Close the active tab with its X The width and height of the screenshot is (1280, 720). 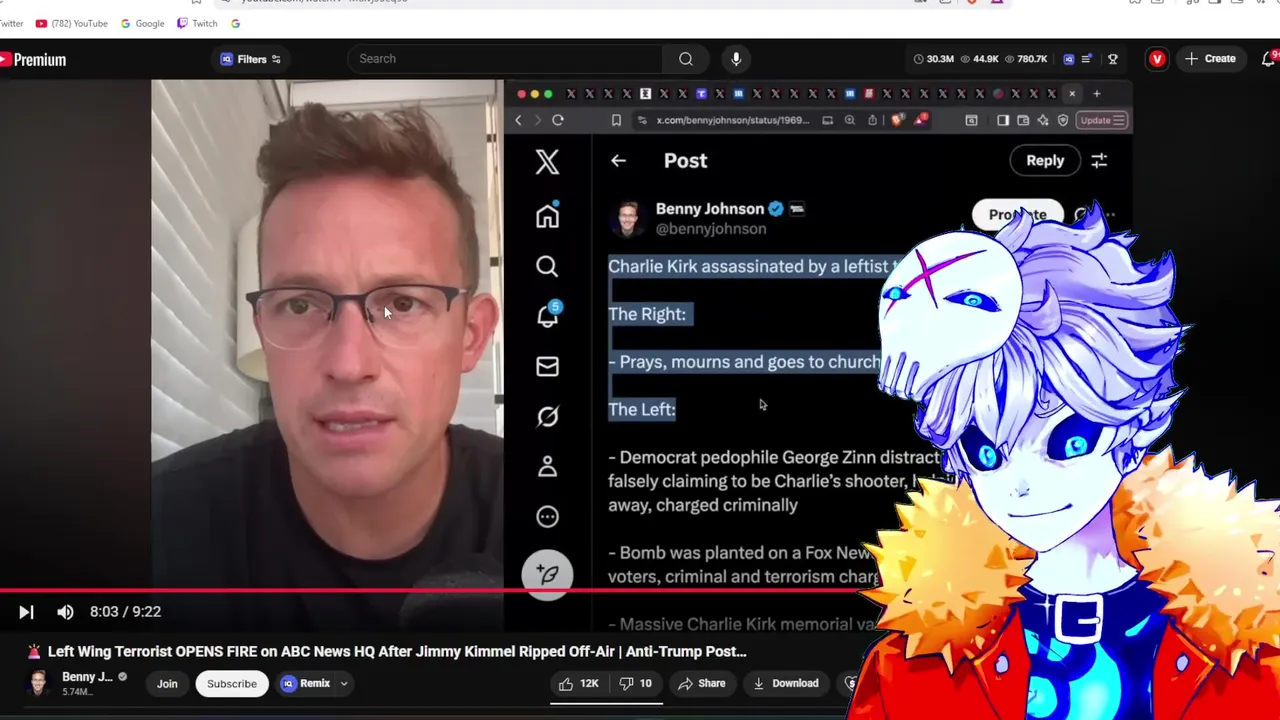[1072, 94]
